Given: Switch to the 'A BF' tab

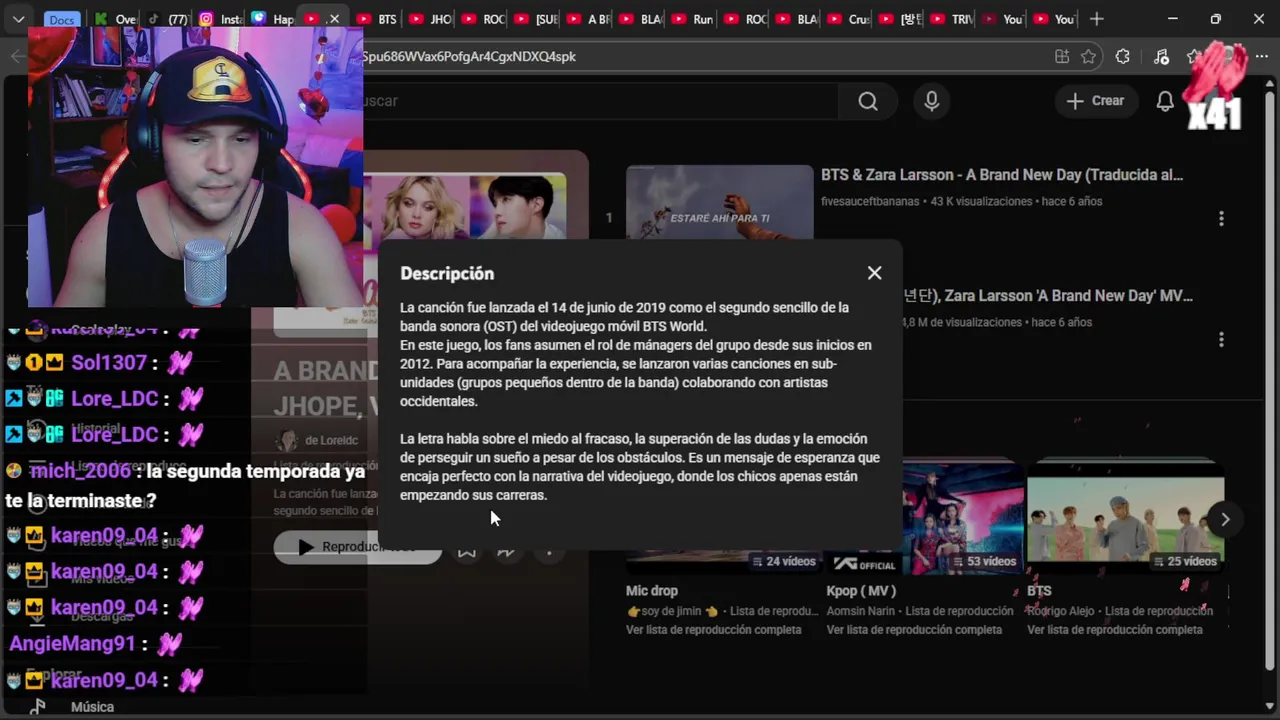Looking at the screenshot, I should pyautogui.click(x=586, y=19).
